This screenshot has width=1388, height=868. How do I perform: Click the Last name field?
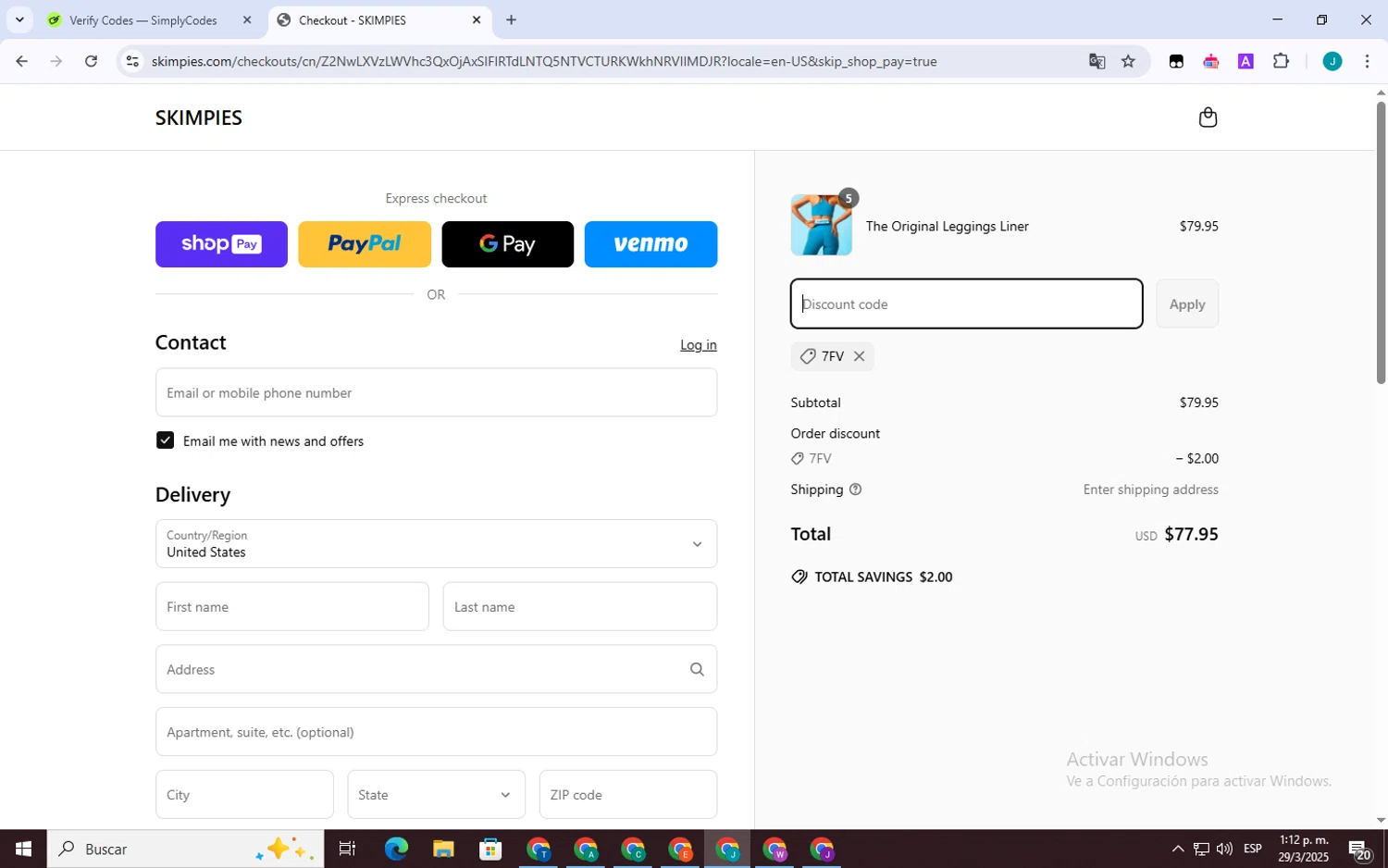580,607
